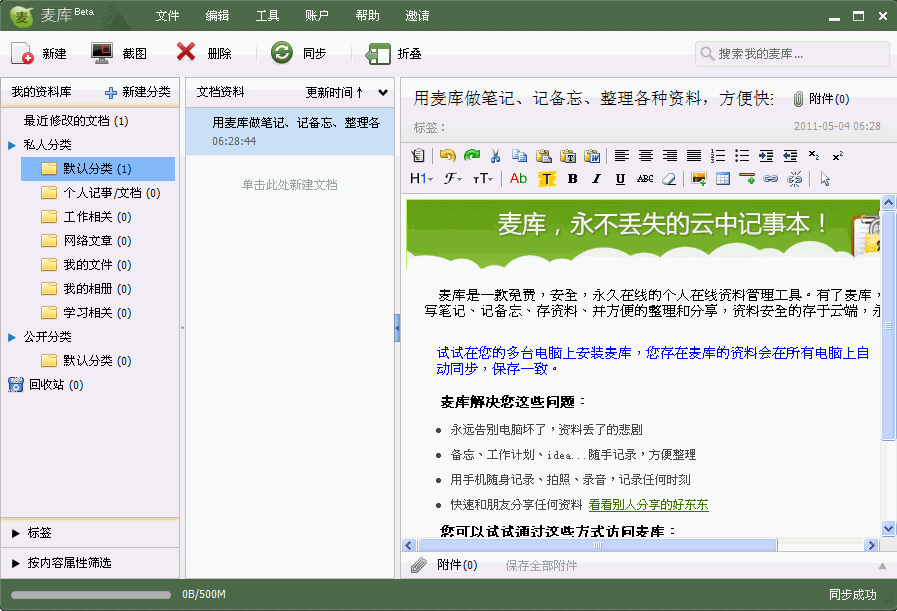Collapse the 公开分类 tree node

pyautogui.click(x=11, y=338)
